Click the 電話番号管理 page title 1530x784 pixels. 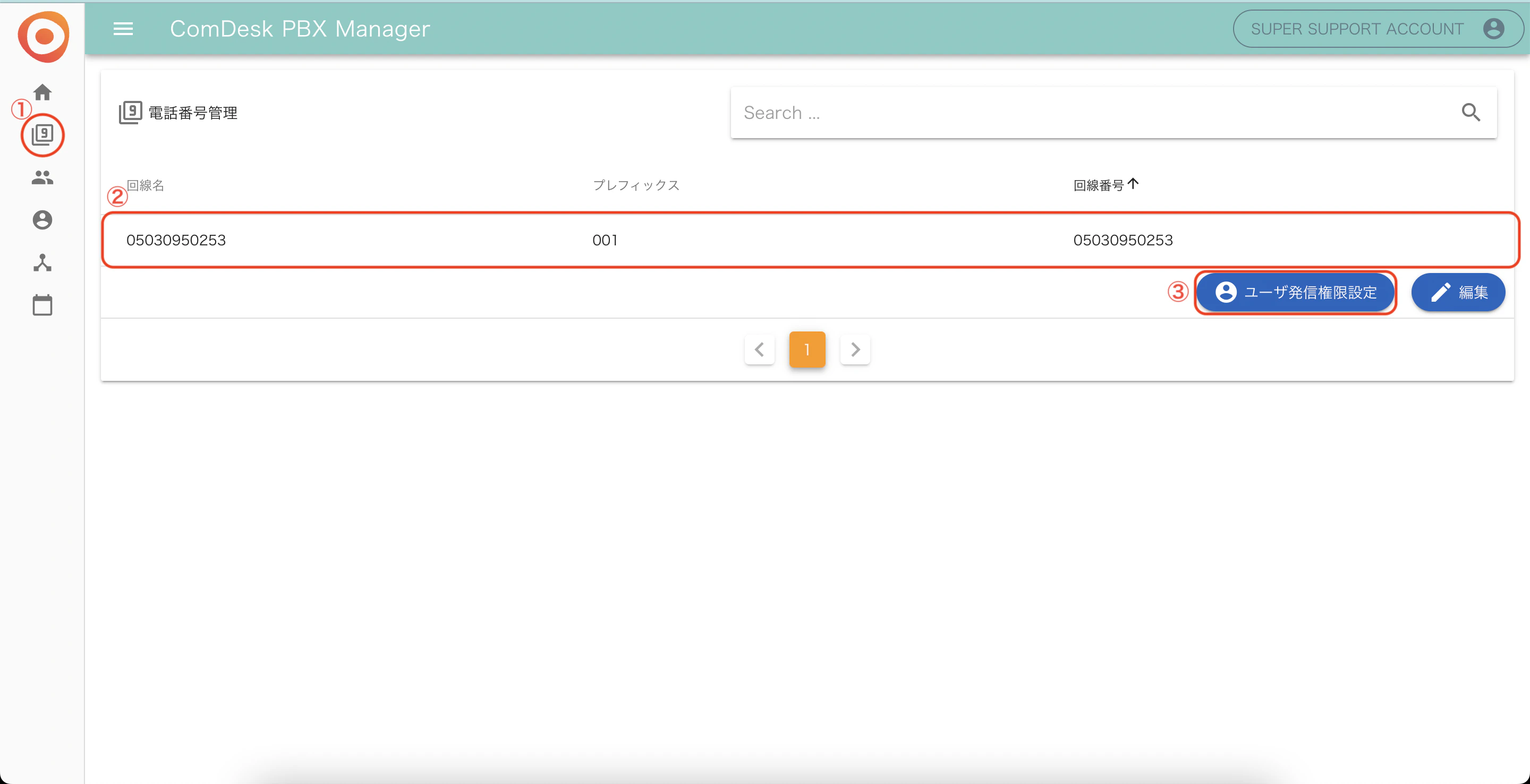192,113
